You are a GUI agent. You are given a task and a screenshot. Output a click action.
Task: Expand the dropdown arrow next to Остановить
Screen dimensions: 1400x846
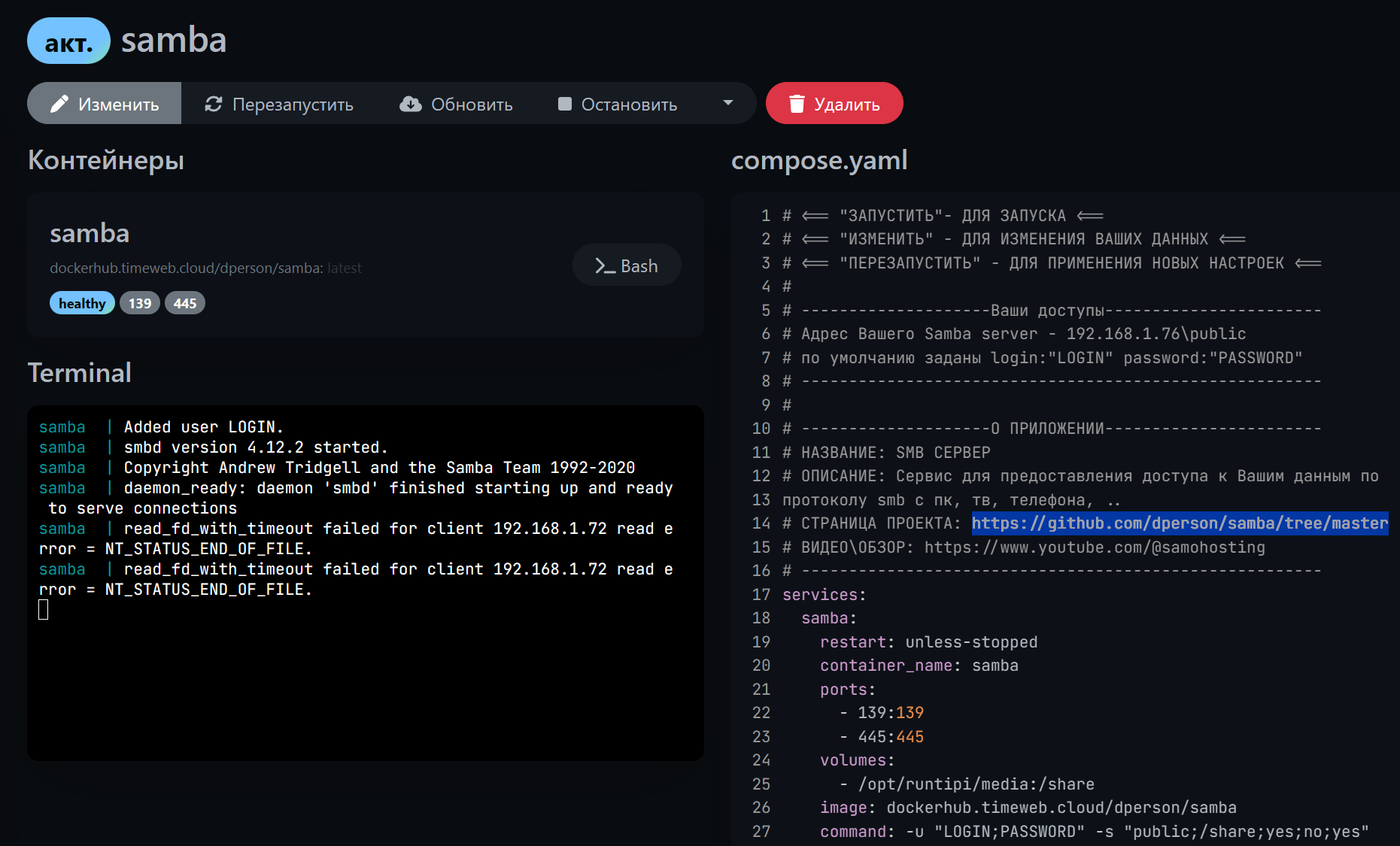coord(727,103)
